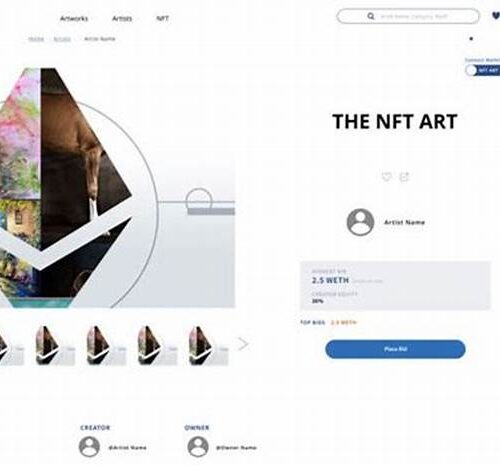The image size is (500, 465).
Task: Select the last artwork thumbnail
Action: (209, 346)
